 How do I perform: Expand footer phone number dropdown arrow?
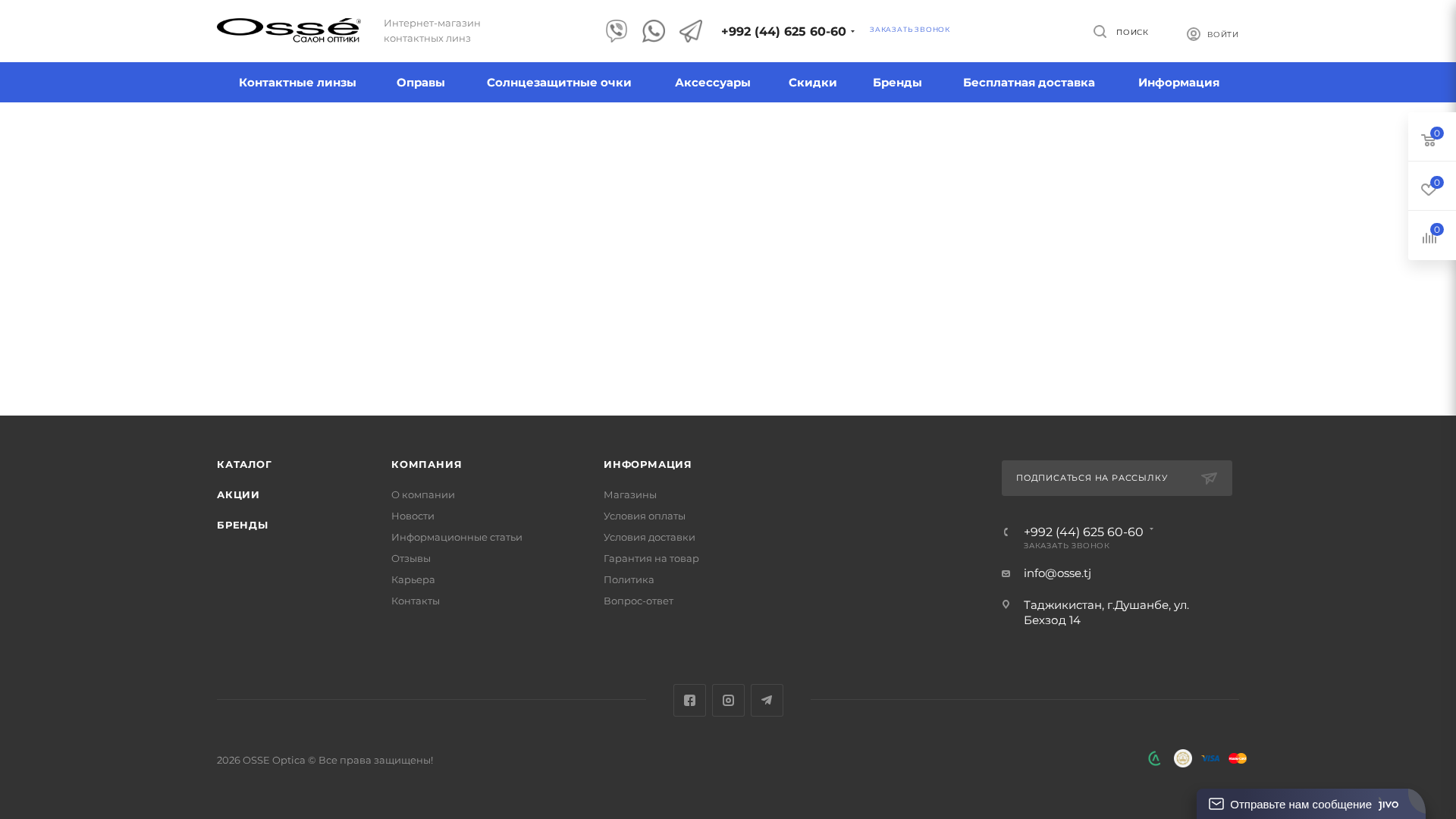(x=1151, y=530)
